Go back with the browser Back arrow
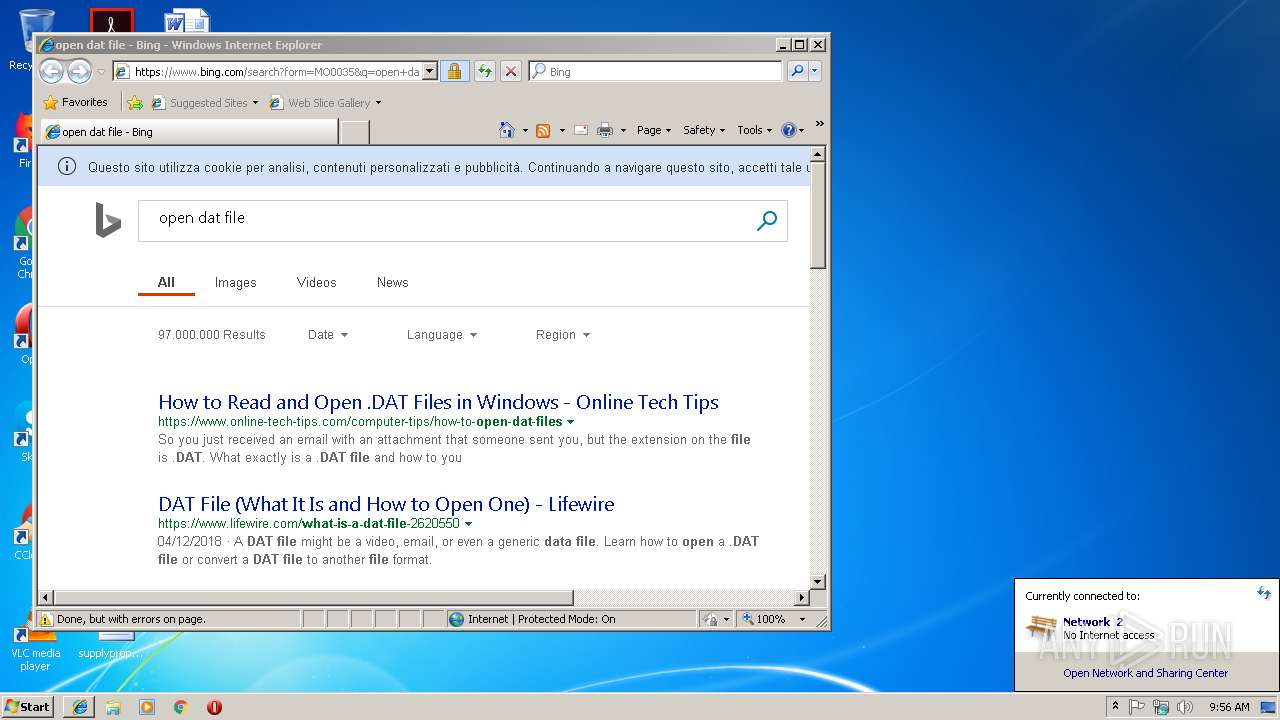This screenshot has width=1280, height=720. [51, 71]
